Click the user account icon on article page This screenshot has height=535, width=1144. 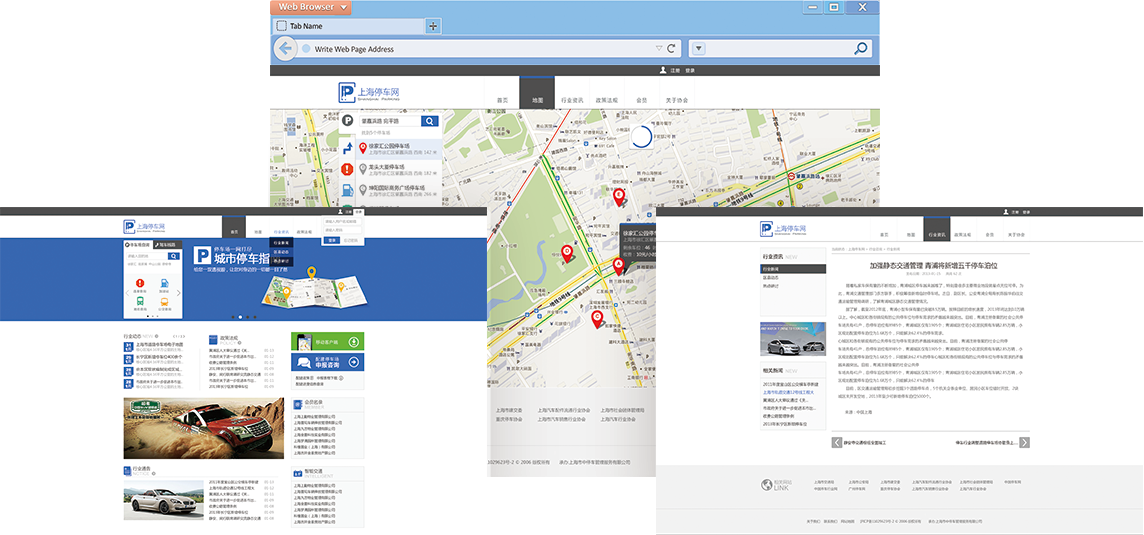coord(1005,212)
